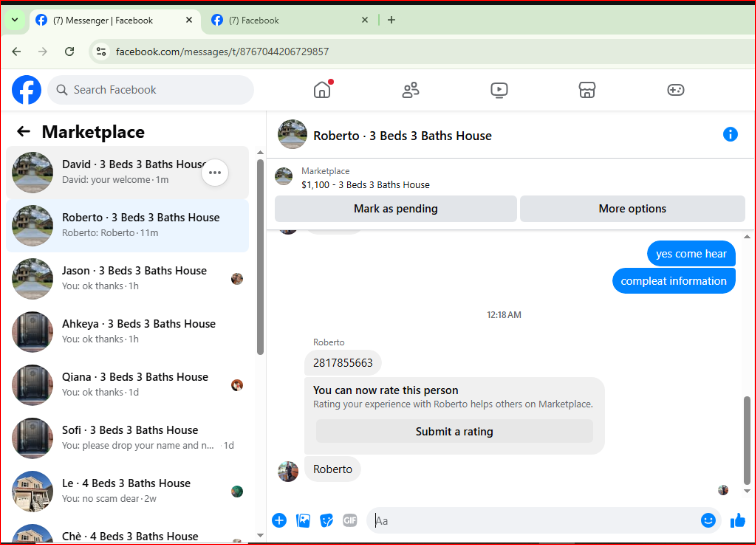The height and width of the screenshot is (545, 756).
Task: Switch to the (7) Facebook tab
Action: pos(289,20)
